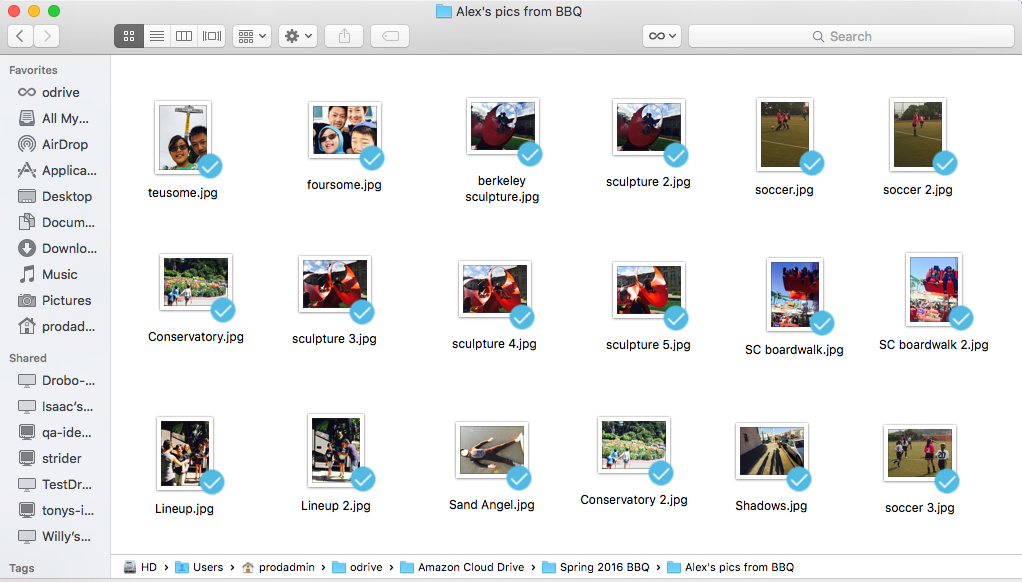Screen dimensions: 1022x582
Task: Select the tonys-i shared computer
Action: tap(55, 510)
